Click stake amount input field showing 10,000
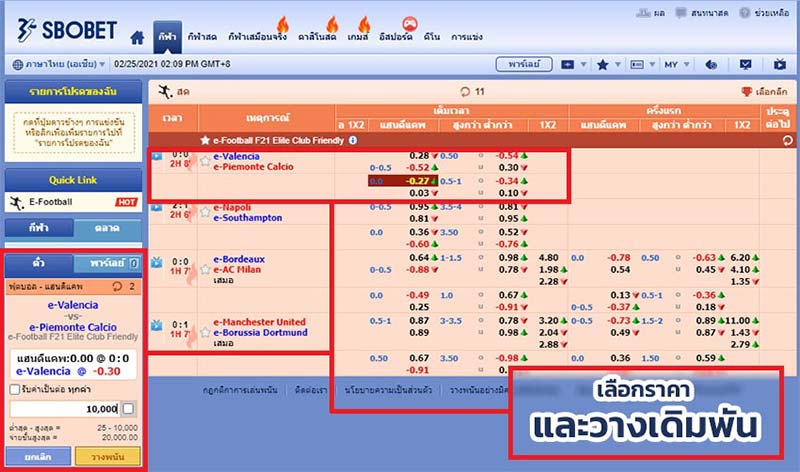Screen dimensions: 800x472 (x=65, y=409)
